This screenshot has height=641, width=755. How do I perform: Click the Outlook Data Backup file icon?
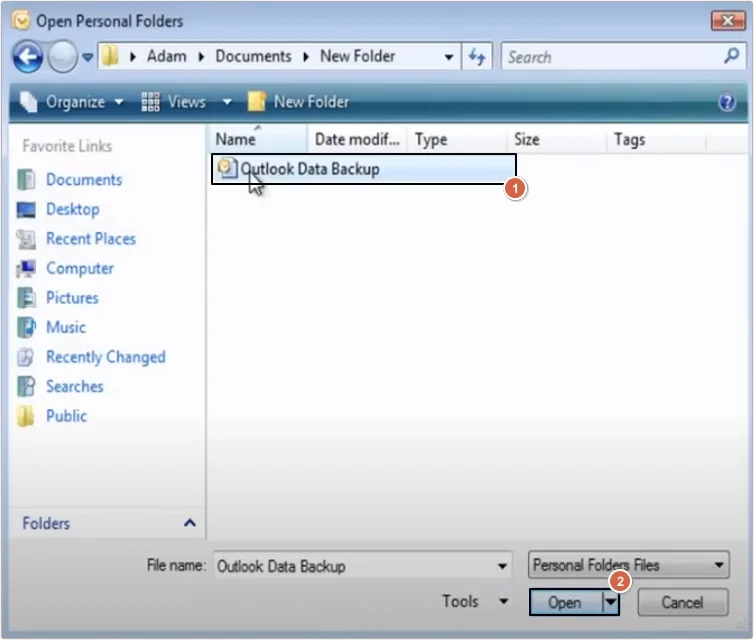coord(227,168)
